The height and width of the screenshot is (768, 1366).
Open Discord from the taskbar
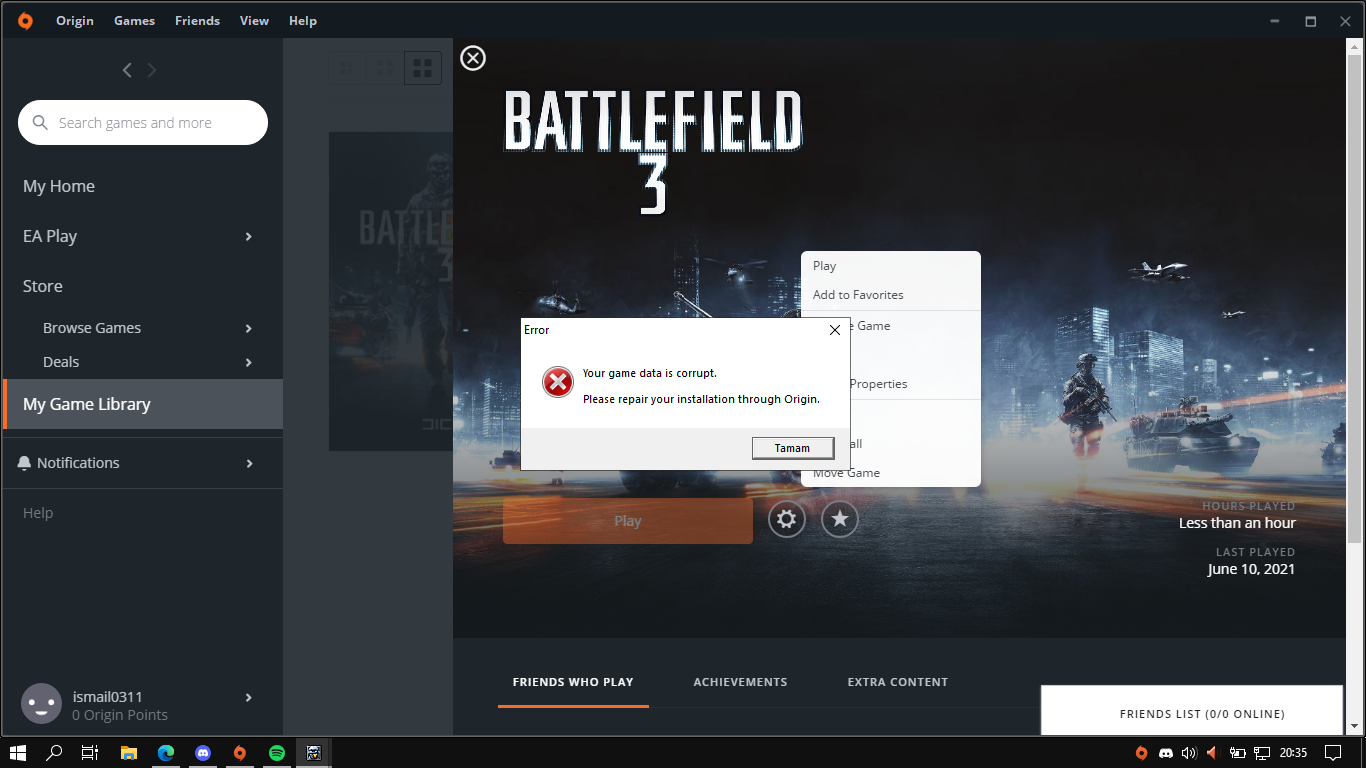click(x=203, y=753)
